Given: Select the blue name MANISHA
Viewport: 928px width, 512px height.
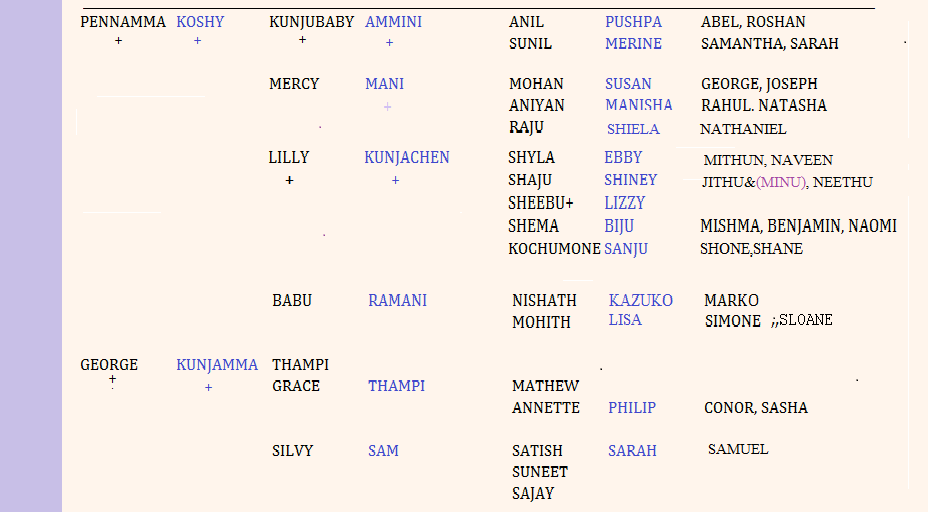Looking at the screenshot, I should [x=638, y=105].
